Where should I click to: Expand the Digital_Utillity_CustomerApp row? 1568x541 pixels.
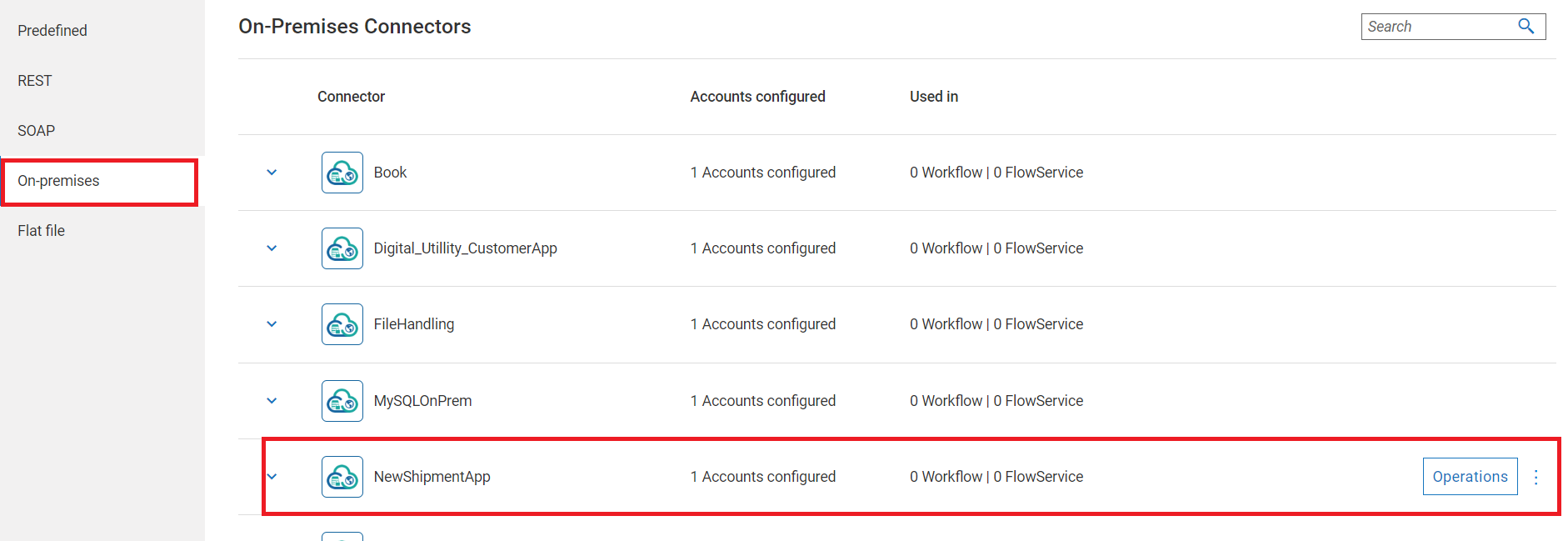coord(271,248)
